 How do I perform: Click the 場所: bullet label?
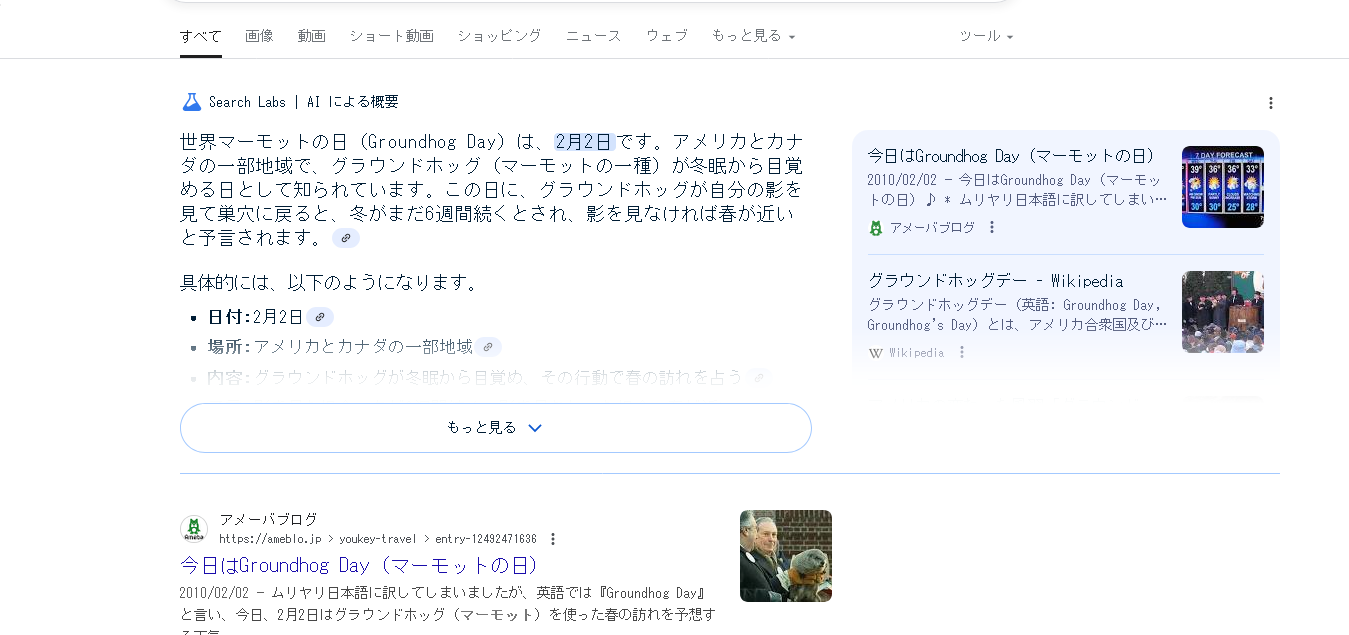[x=230, y=347]
